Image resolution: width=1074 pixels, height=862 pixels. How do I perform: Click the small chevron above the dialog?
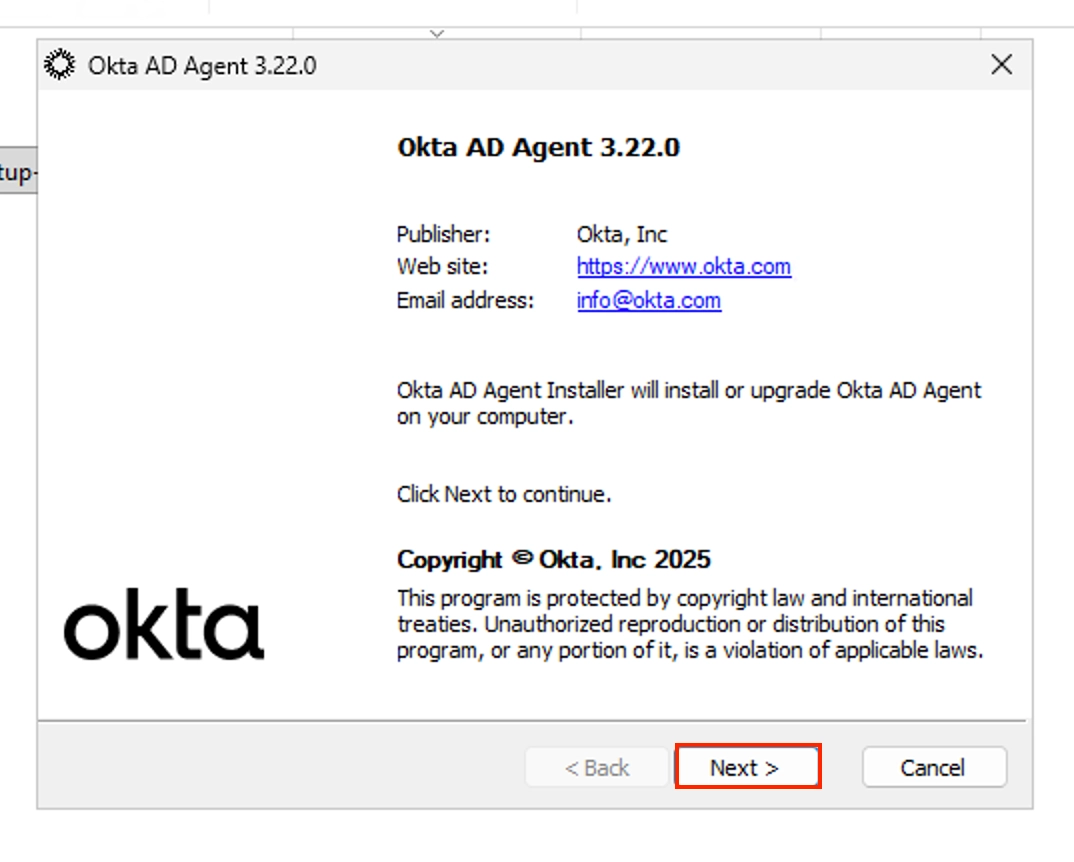(x=437, y=33)
